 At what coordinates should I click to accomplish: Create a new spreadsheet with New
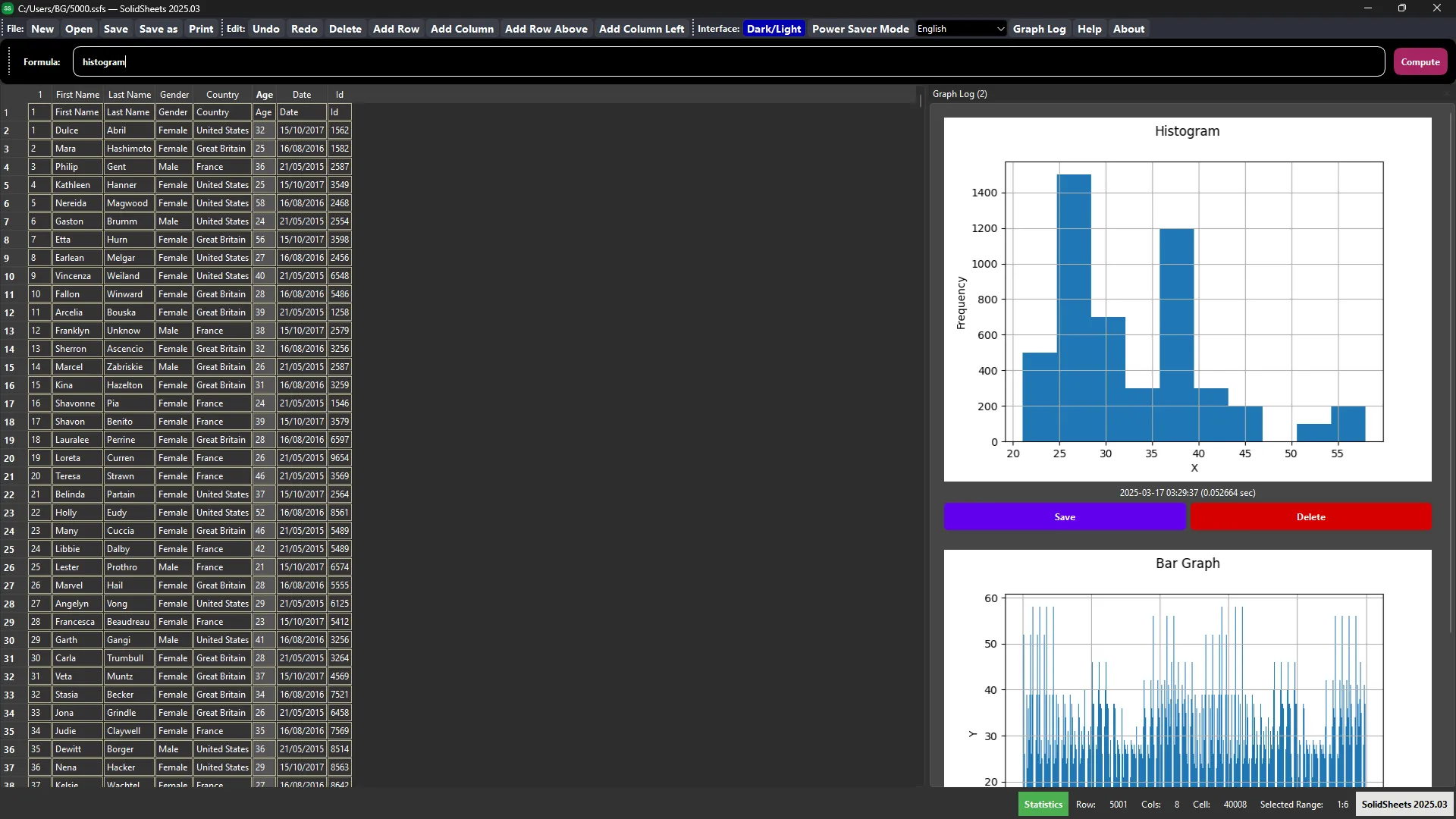pyautogui.click(x=42, y=29)
